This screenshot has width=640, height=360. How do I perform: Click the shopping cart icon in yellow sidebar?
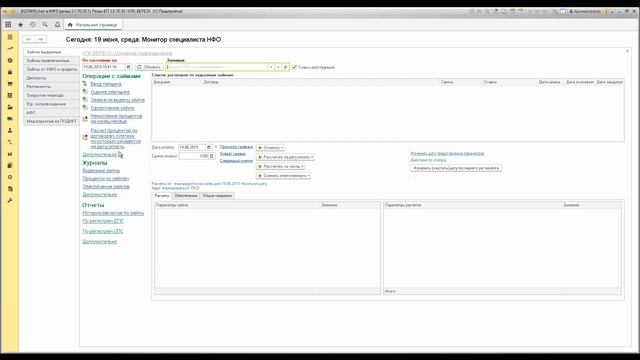10,84
